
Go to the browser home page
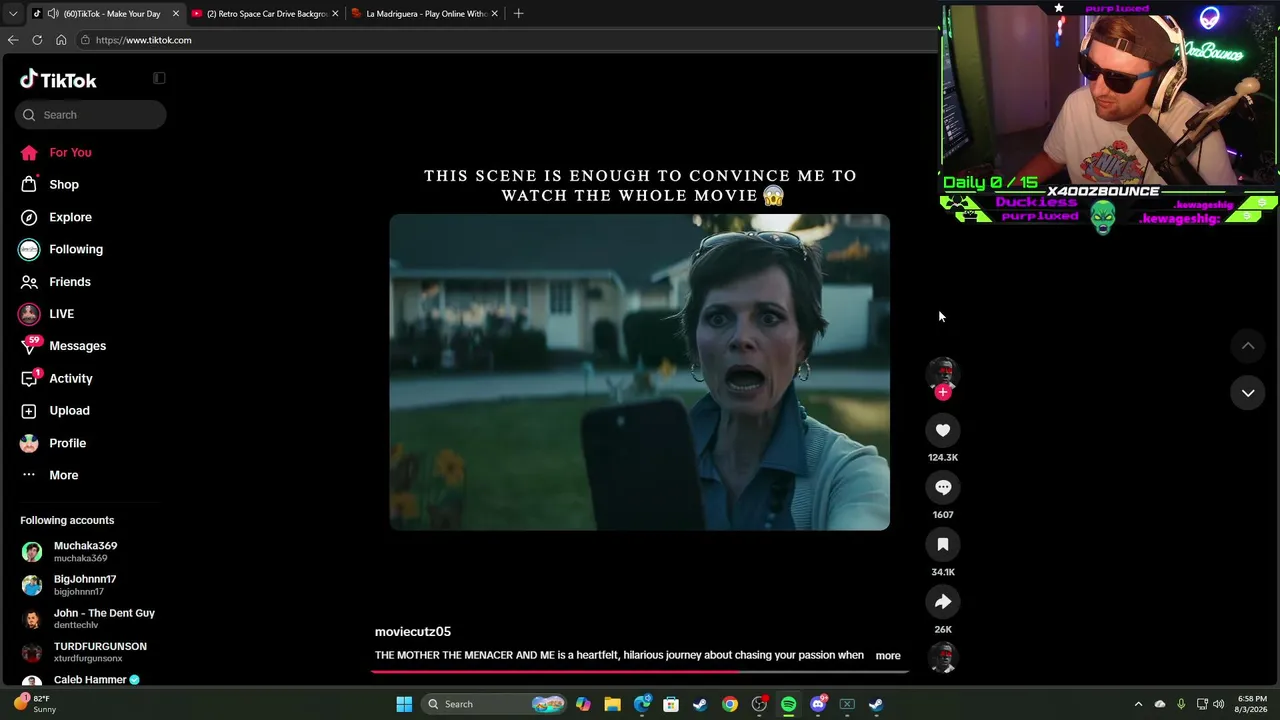click(61, 40)
